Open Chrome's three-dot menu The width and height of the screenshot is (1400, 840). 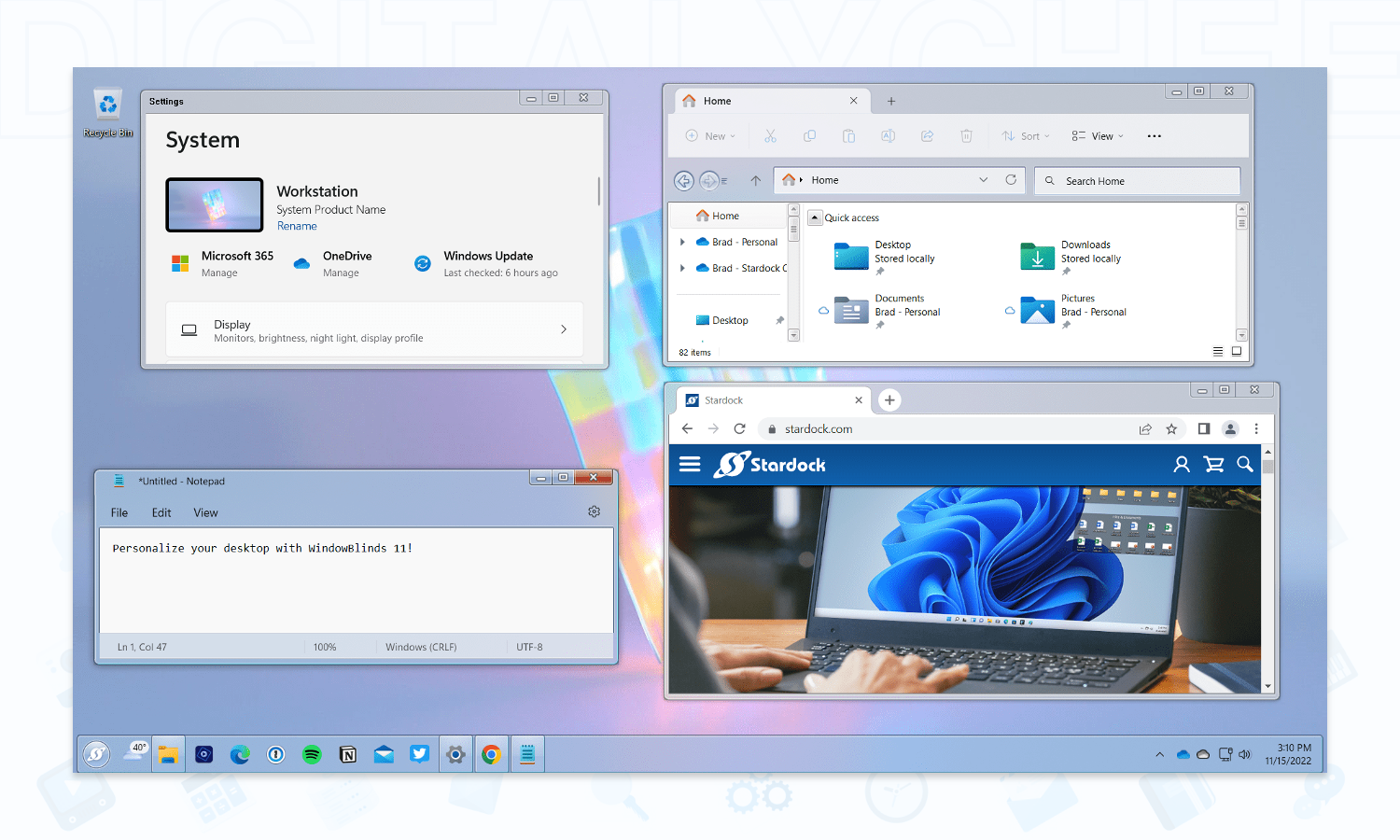pyautogui.click(x=1256, y=429)
